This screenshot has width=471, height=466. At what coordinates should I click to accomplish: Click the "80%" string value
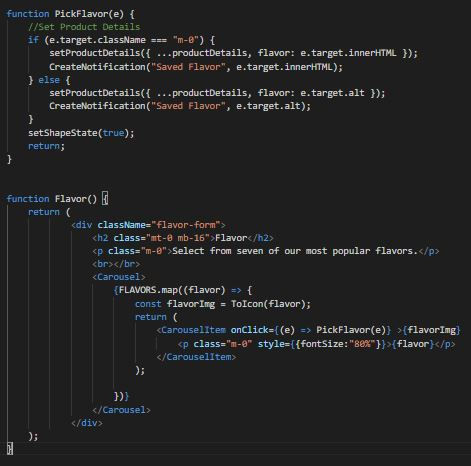click(362, 344)
